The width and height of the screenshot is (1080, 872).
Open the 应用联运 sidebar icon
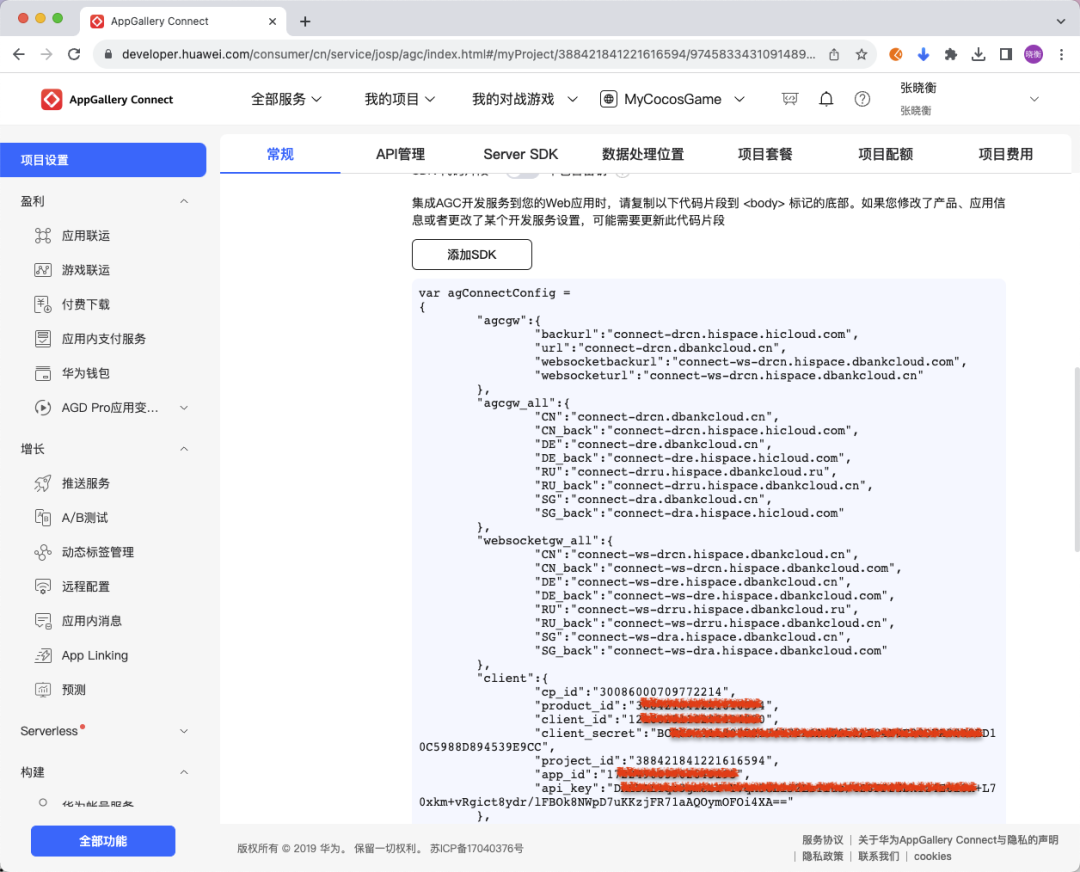[x=43, y=236]
